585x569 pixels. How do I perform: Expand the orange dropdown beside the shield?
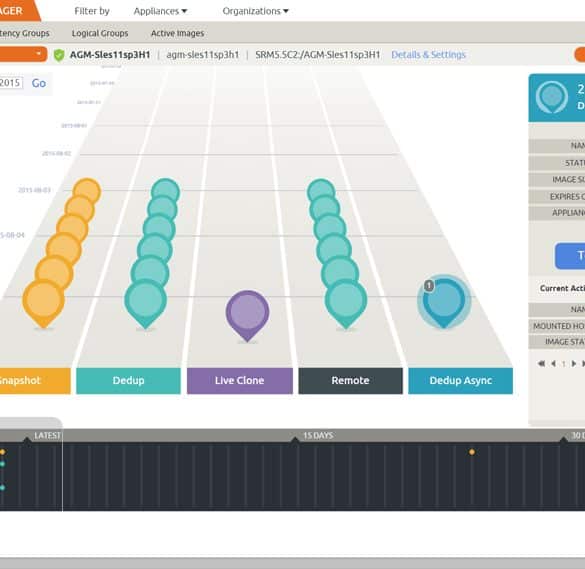tap(23, 54)
